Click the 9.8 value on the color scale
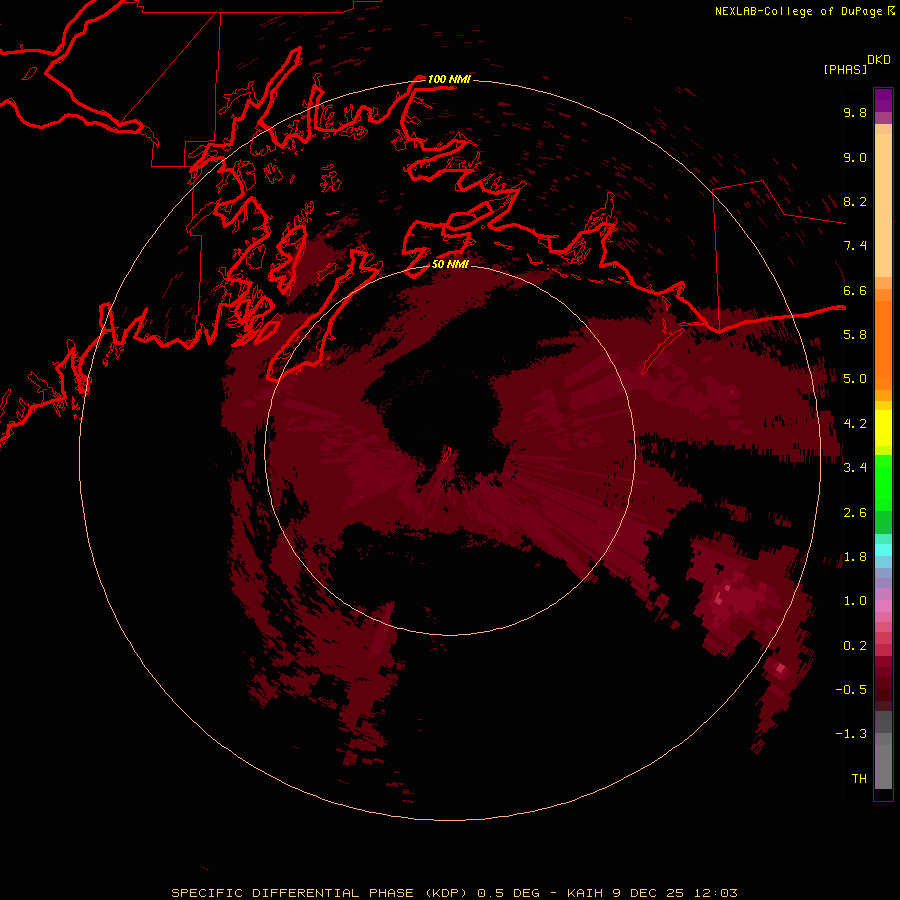900x900 pixels. point(855,112)
